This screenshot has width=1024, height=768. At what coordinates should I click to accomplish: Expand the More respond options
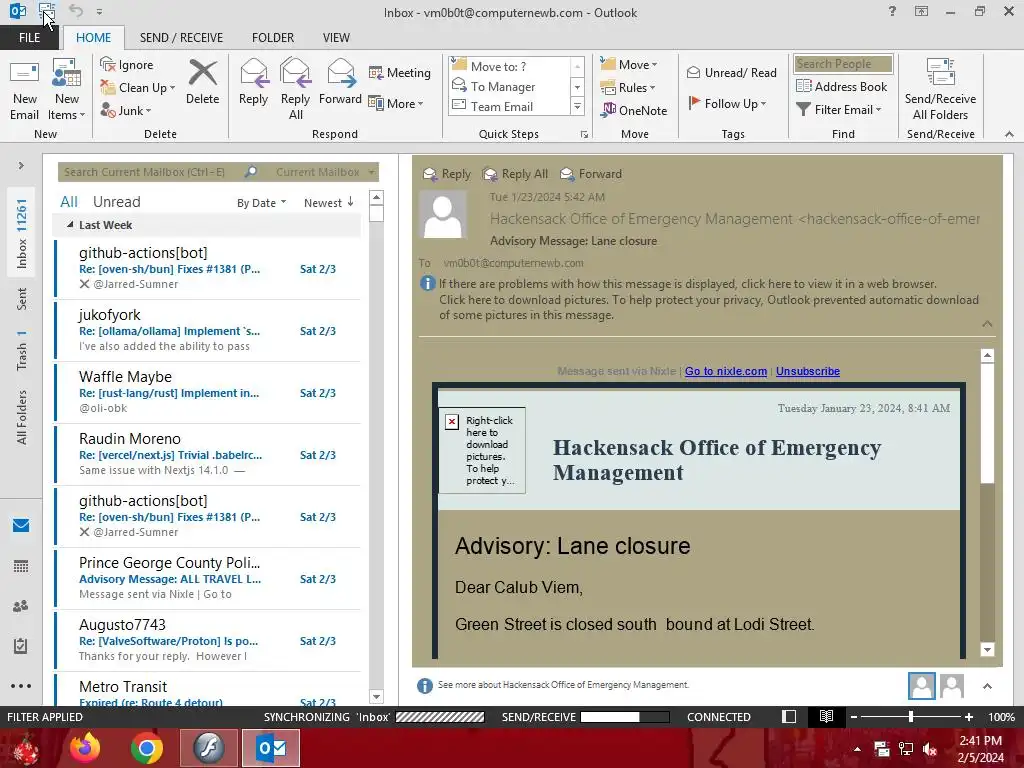tap(396, 103)
